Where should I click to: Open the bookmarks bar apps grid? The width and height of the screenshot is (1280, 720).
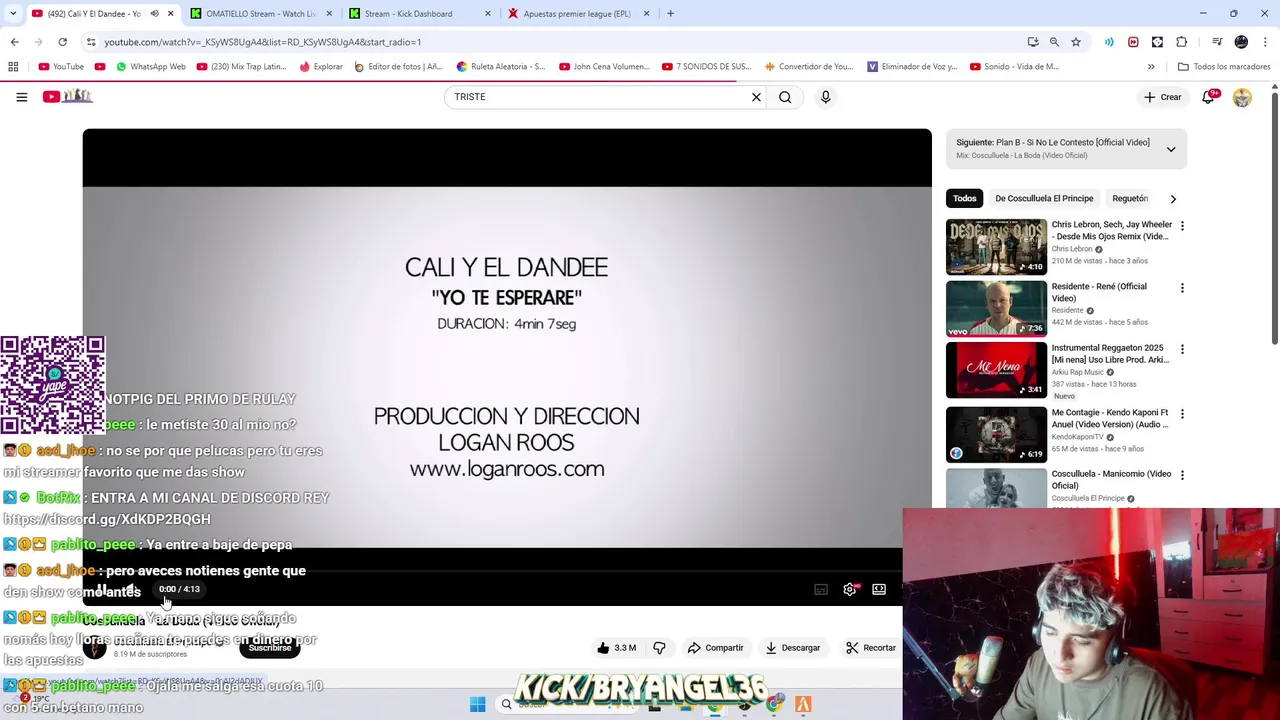click(x=13, y=67)
